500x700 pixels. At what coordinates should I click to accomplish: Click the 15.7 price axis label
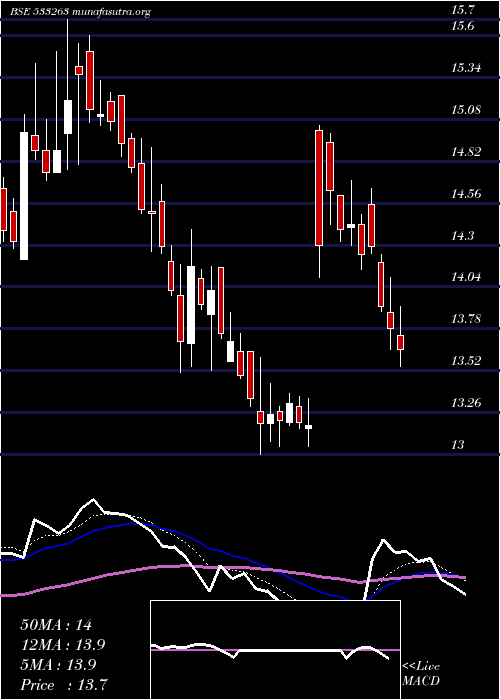pos(463,9)
